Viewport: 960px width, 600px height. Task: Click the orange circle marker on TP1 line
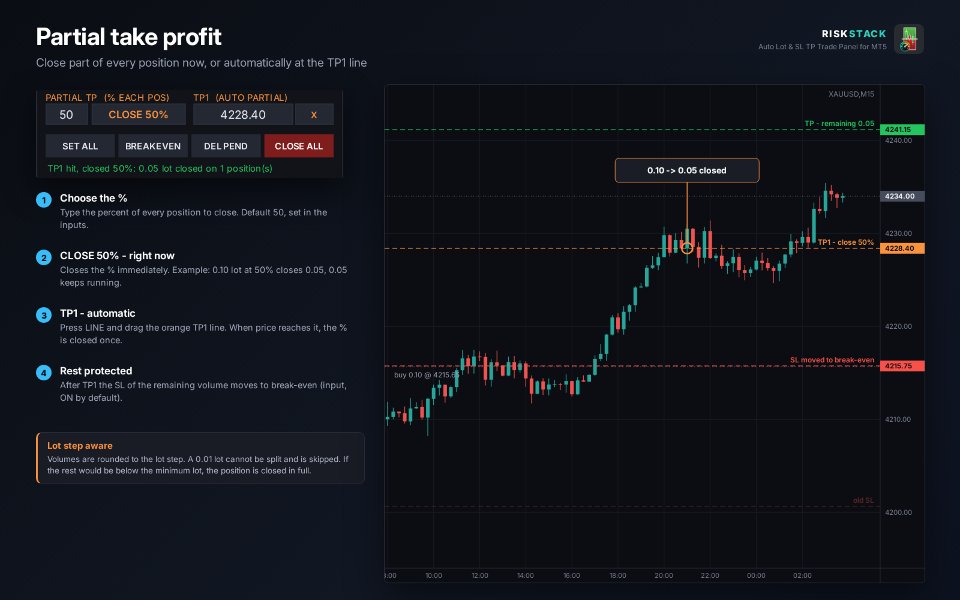(687, 248)
